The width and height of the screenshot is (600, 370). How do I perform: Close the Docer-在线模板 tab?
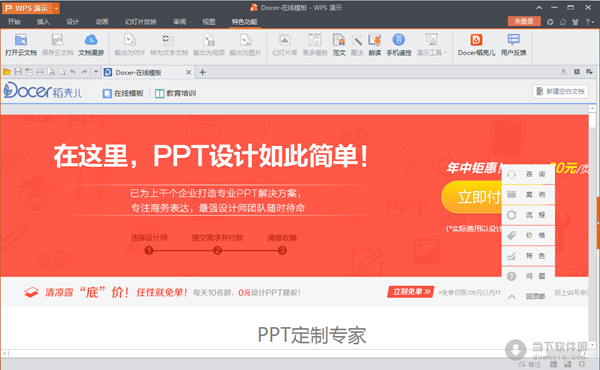tap(189, 72)
